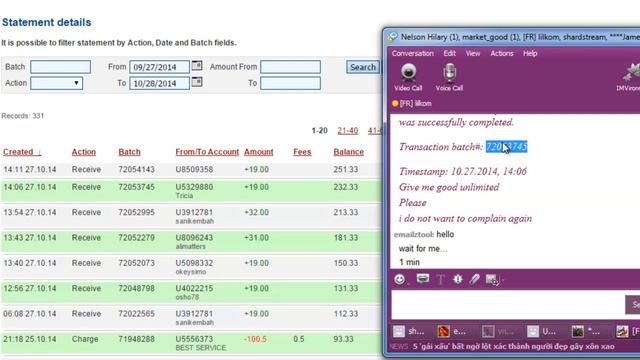Click batch number 72048798
The width and height of the screenshot is (640, 360).
point(136,288)
